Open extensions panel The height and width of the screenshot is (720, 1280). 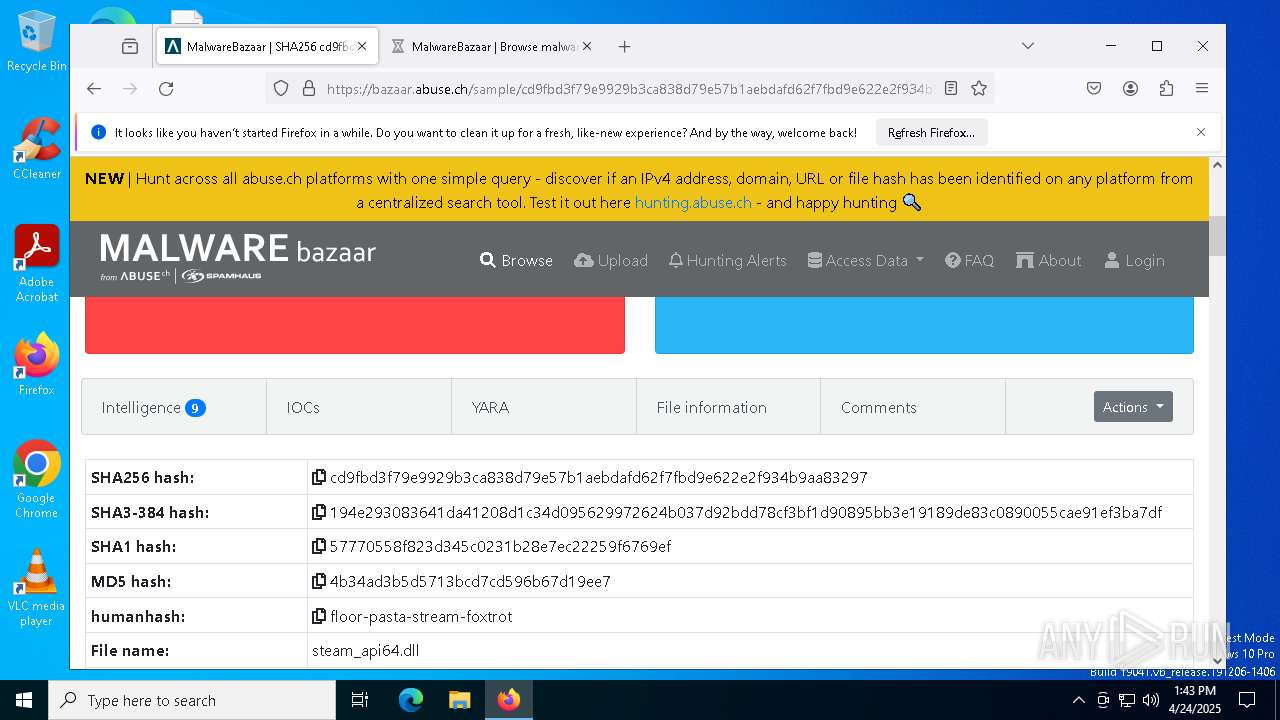click(1166, 88)
